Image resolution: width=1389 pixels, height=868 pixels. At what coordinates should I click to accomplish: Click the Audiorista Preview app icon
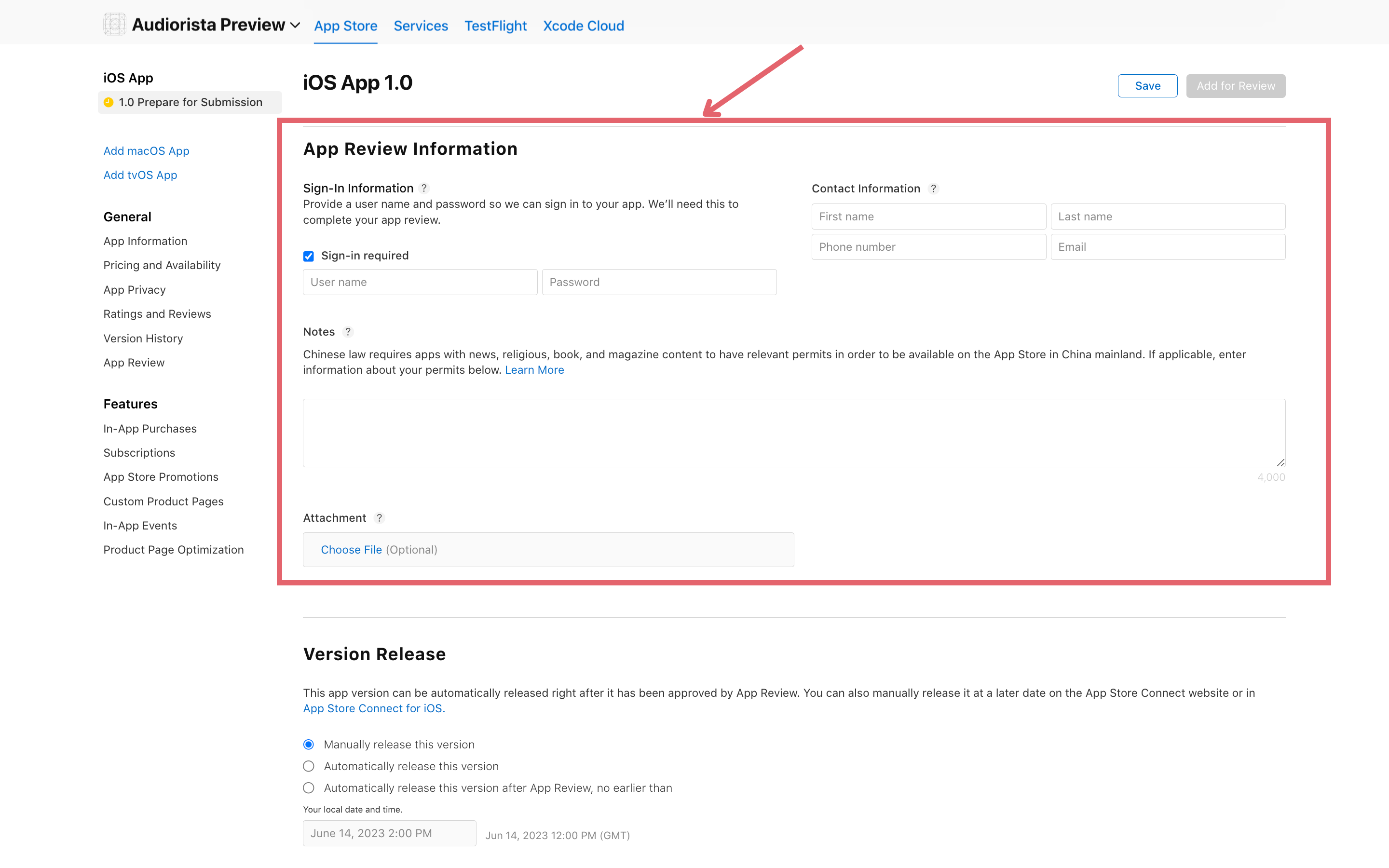point(114,24)
